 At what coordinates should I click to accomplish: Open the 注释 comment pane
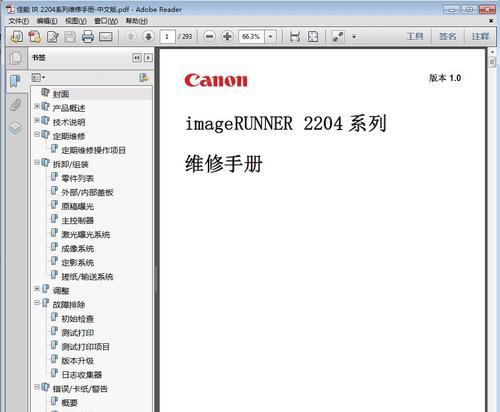(480, 36)
